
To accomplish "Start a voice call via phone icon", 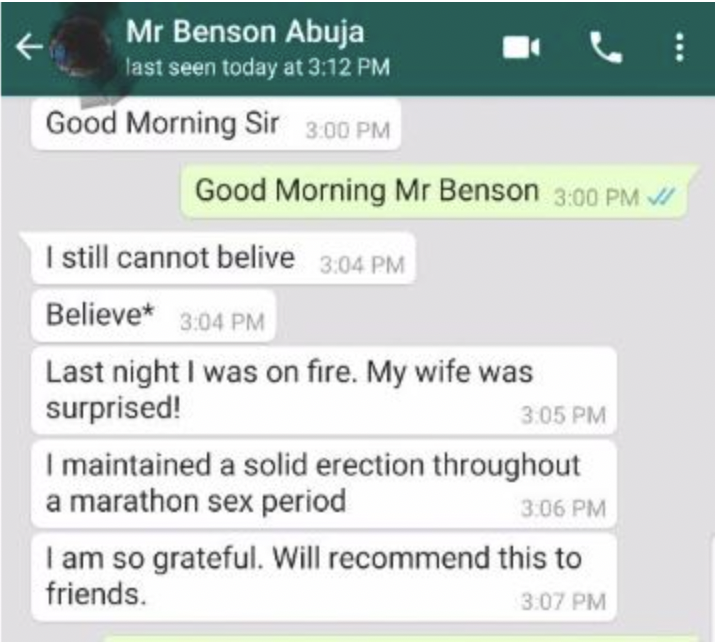I will 605,47.
